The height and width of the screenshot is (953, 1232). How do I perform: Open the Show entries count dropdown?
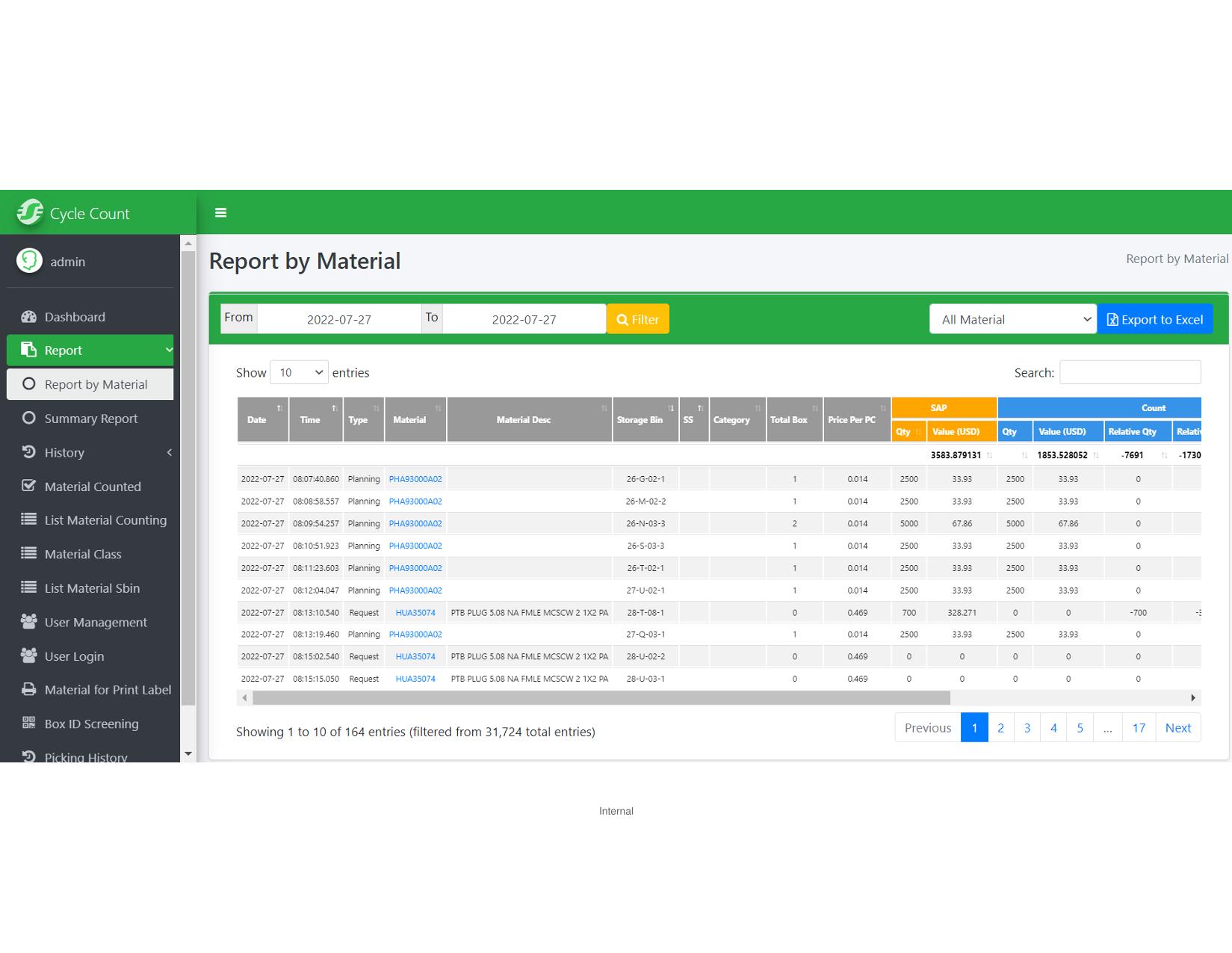point(299,372)
